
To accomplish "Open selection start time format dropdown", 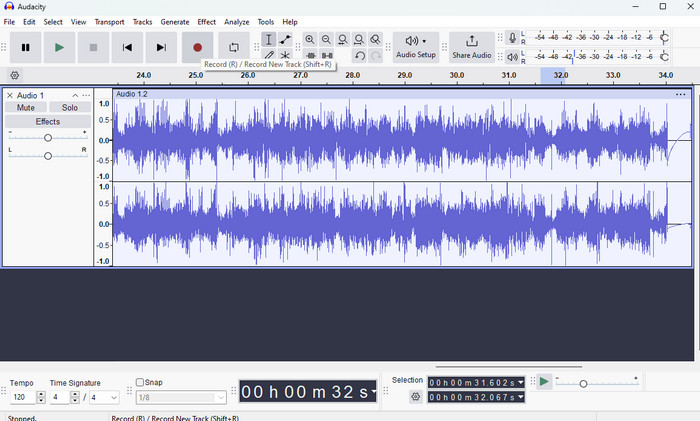I will 521,383.
